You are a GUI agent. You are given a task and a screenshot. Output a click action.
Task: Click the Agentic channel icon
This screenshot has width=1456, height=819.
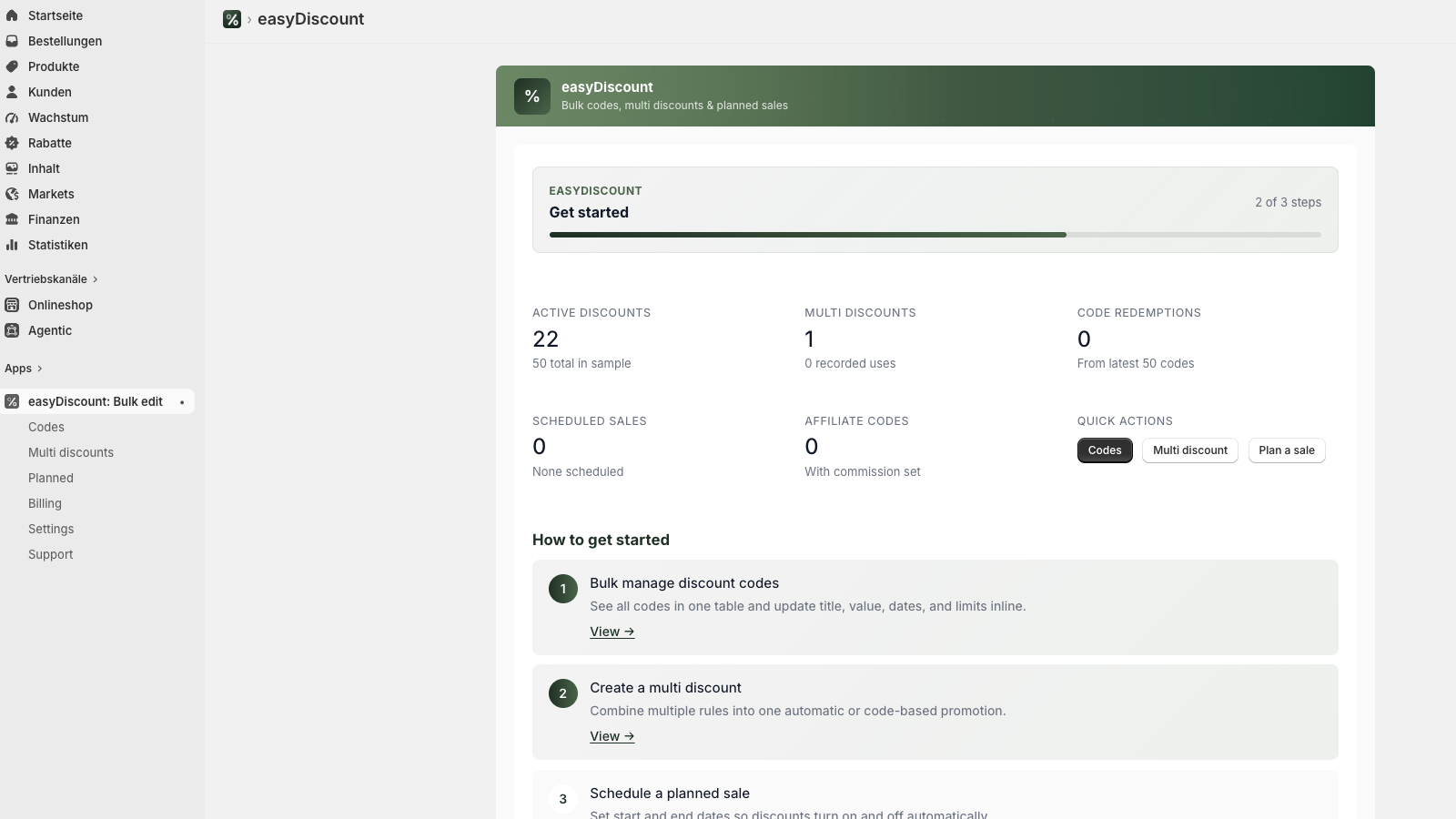point(12,330)
